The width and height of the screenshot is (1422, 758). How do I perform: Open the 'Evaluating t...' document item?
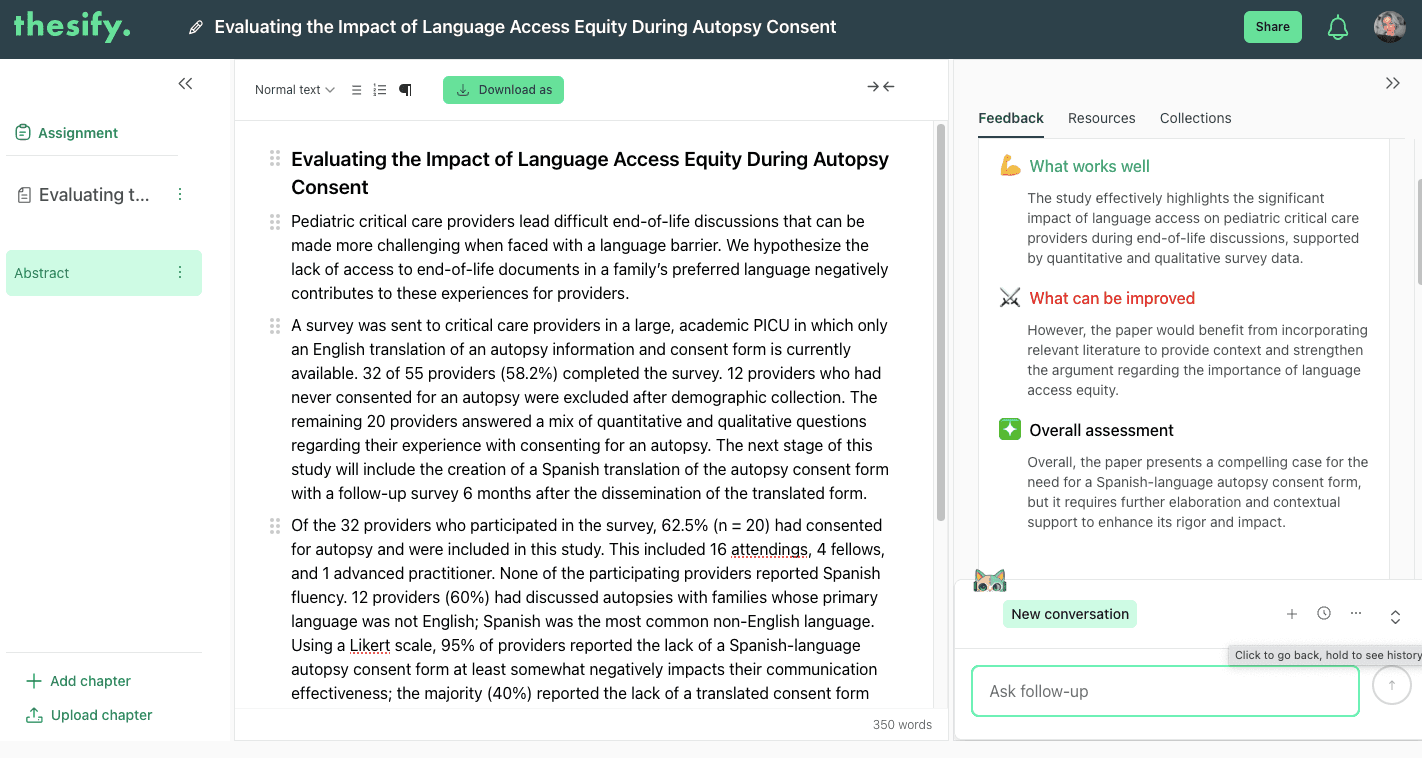click(84, 195)
